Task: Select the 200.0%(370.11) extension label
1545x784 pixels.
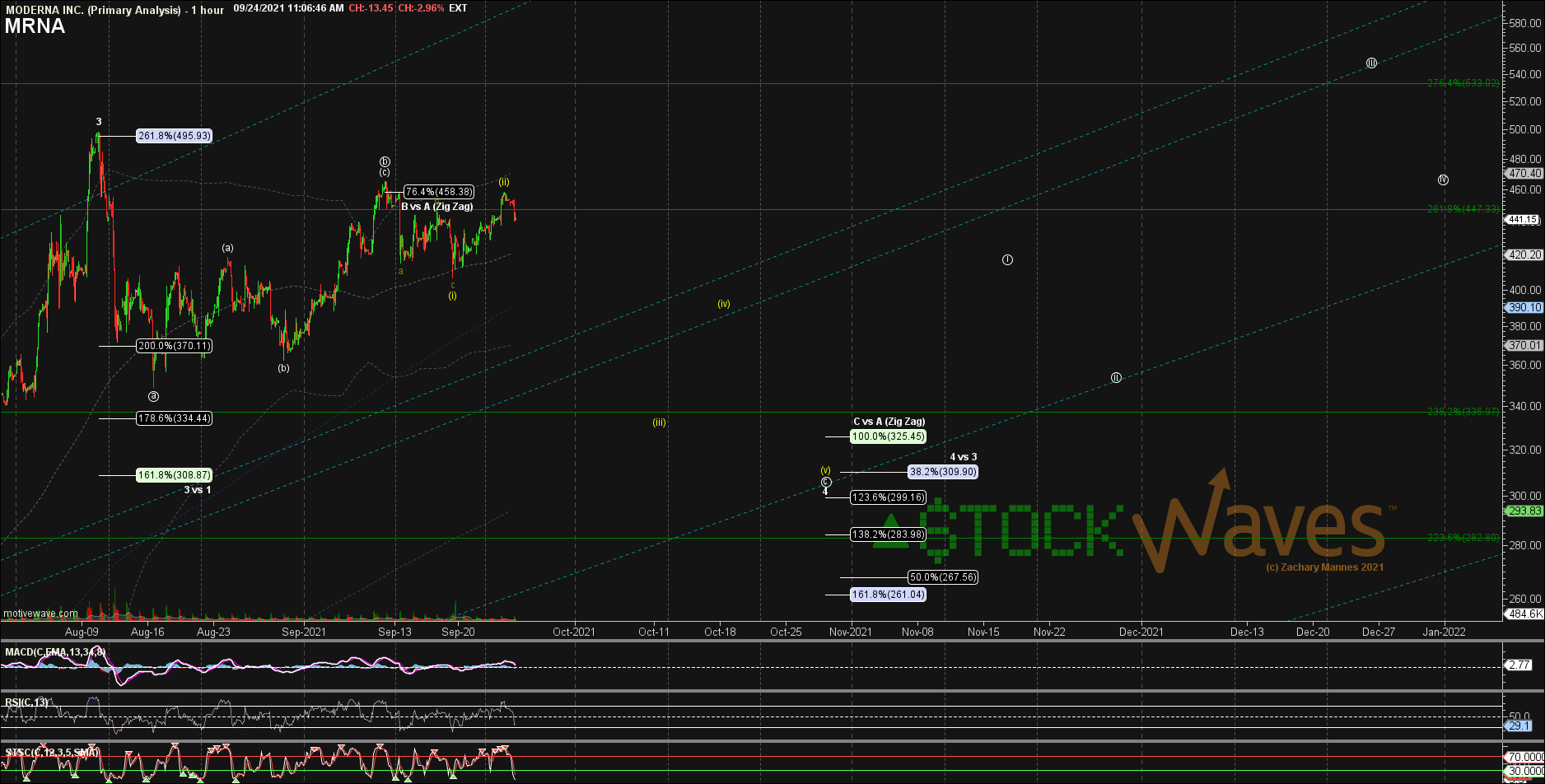Action: pos(174,346)
